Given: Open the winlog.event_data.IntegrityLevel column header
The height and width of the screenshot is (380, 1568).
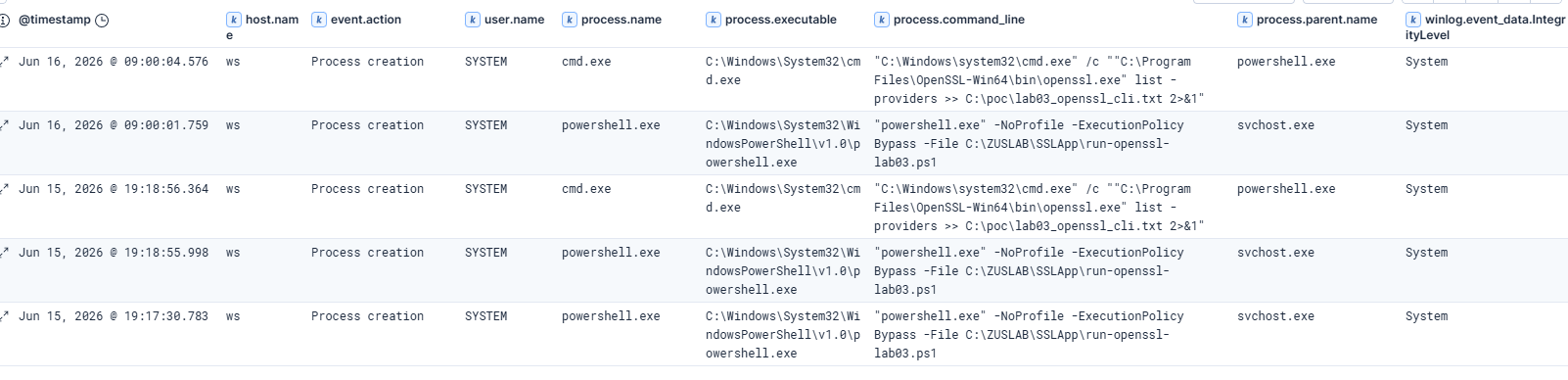Looking at the screenshot, I should [x=1487, y=26].
